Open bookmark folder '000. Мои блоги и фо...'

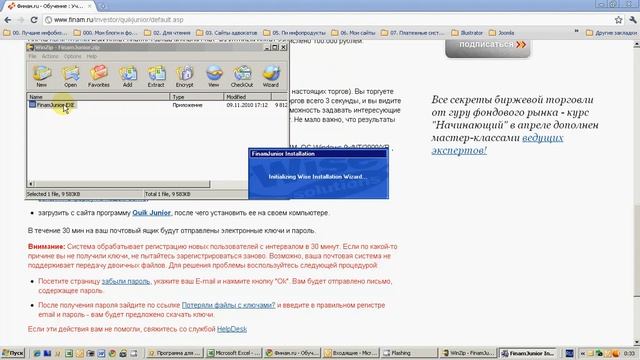105,33
